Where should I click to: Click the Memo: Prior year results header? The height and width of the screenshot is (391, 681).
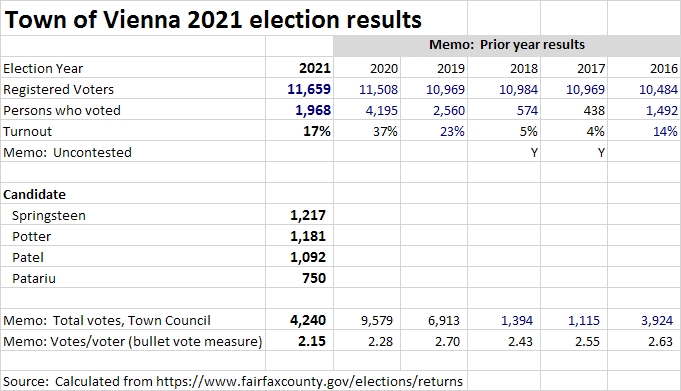[507, 45]
